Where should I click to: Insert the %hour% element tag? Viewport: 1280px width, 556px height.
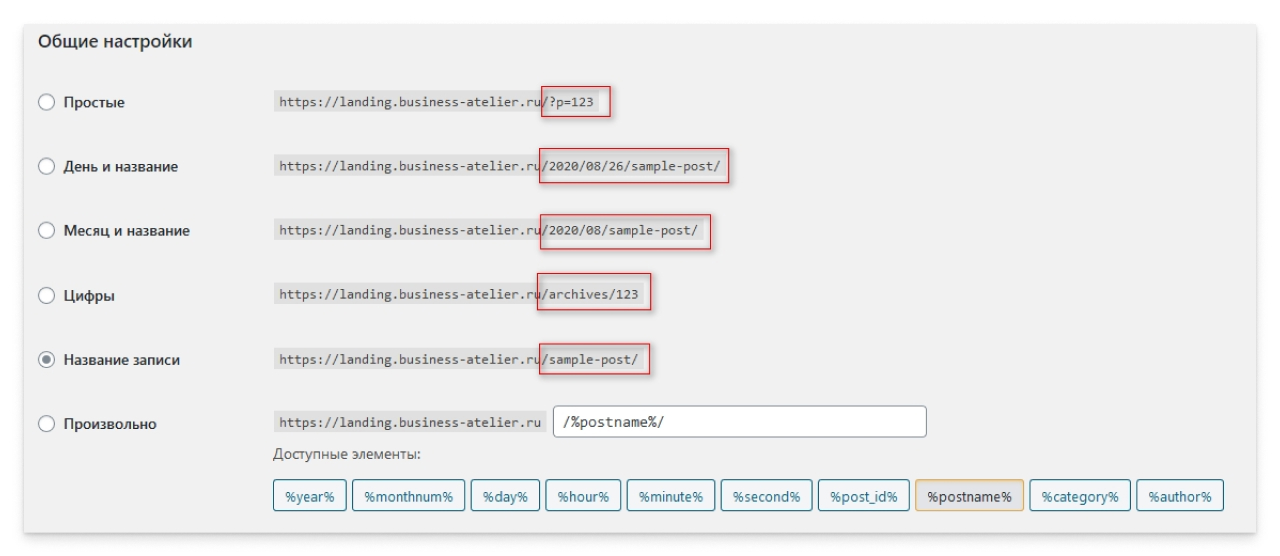[x=583, y=496]
